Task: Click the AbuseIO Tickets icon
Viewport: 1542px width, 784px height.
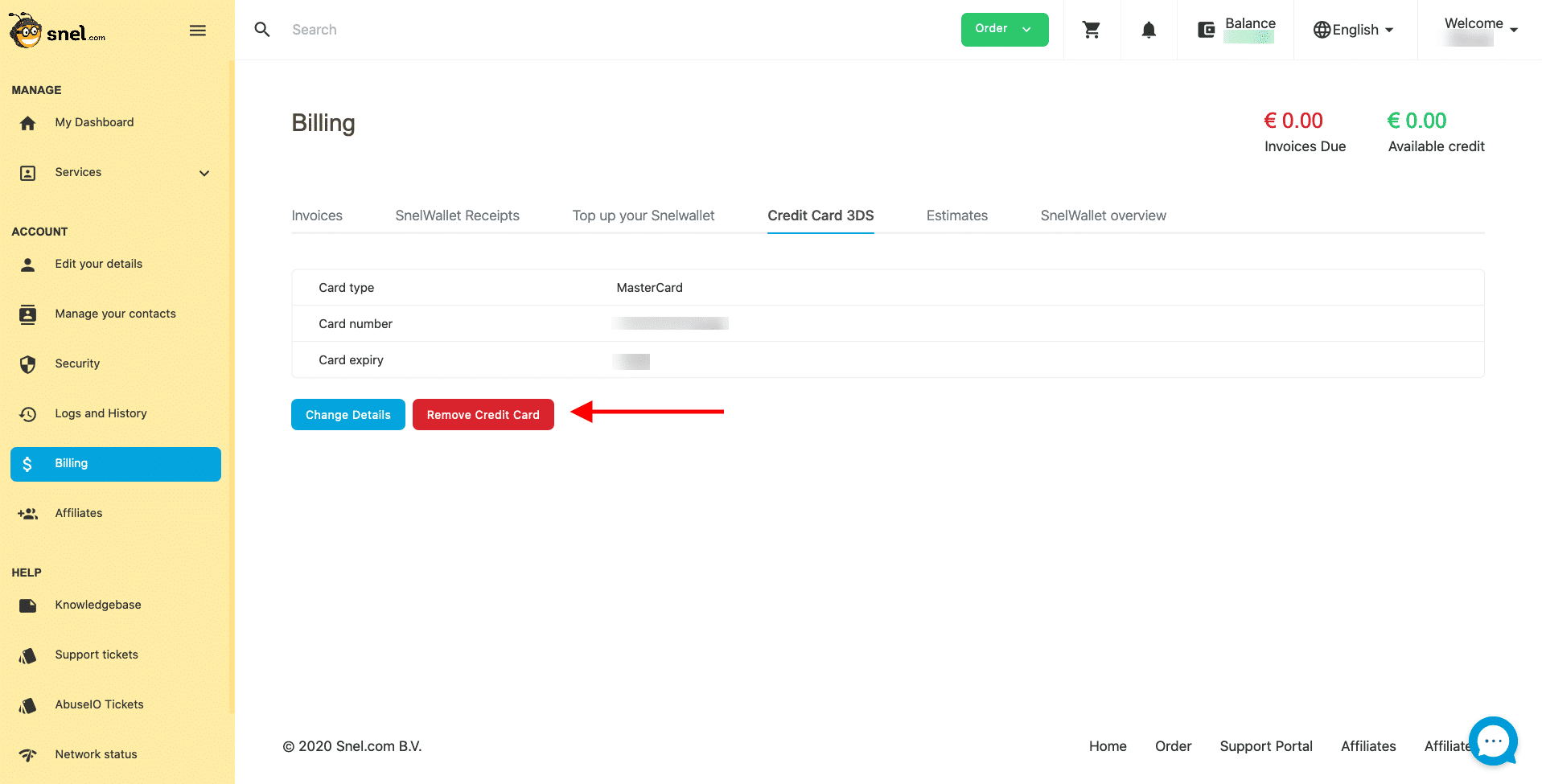Action: (28, 705)
